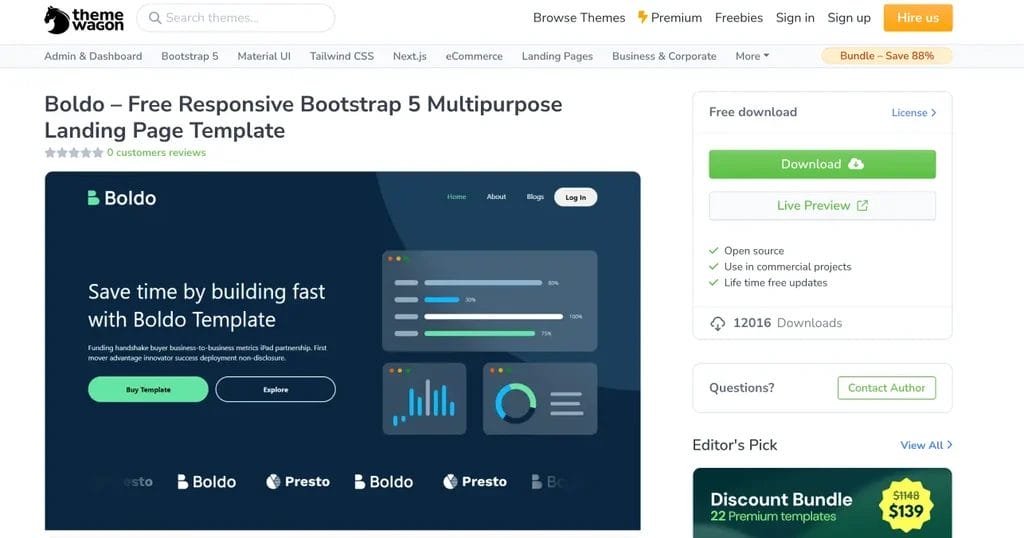Image resolution: width=1024 pixels, height=538 pixels.
Task: Click the Log In pill in preview
Action: [575, 197]
